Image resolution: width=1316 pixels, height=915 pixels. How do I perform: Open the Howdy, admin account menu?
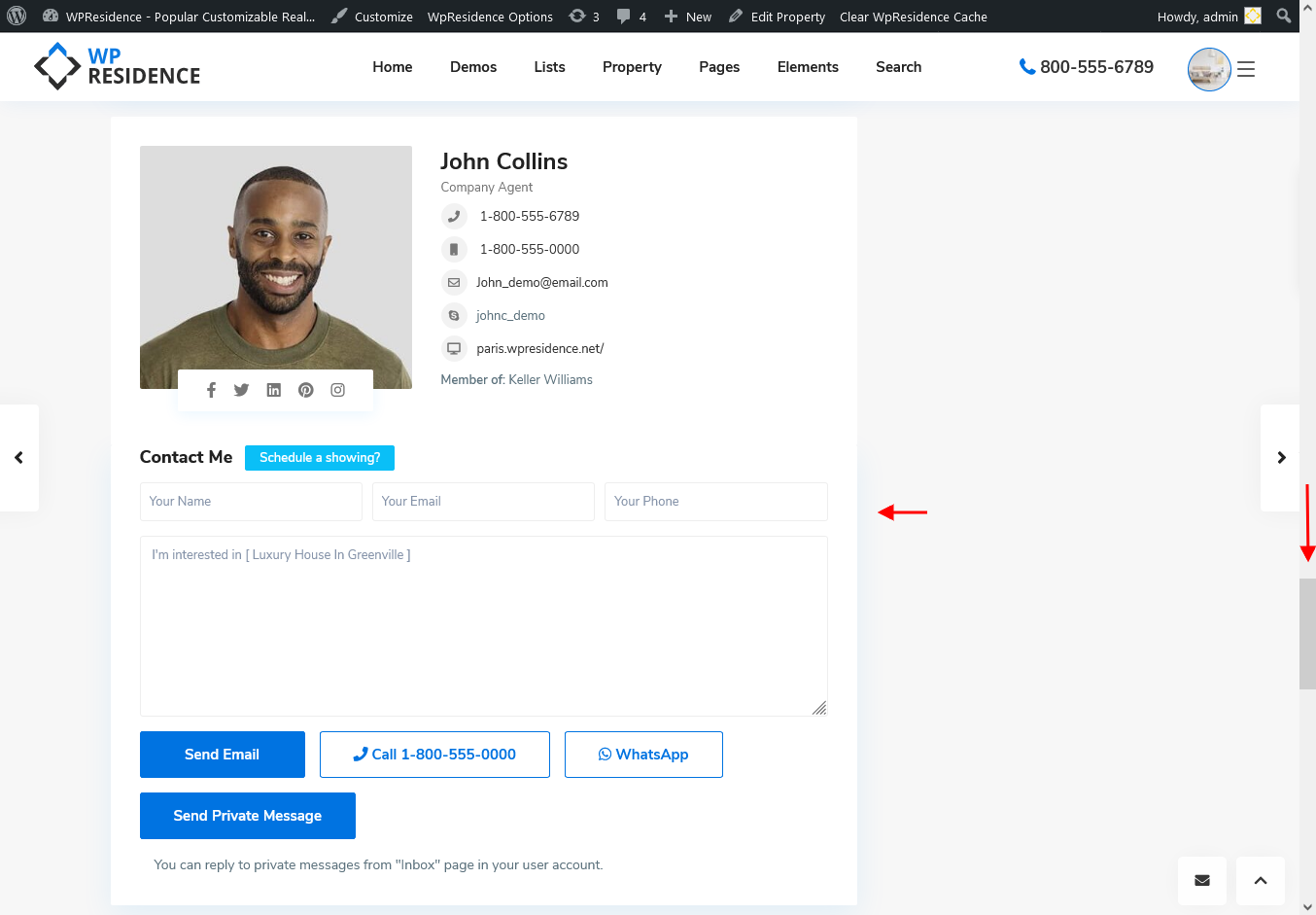click(1209, 17)
